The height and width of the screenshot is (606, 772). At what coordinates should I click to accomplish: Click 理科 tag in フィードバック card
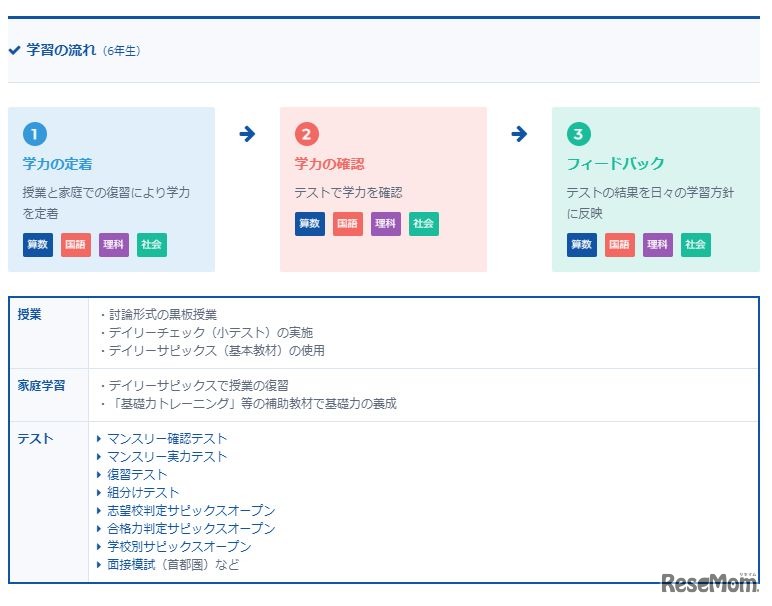[x=658, y=245]
